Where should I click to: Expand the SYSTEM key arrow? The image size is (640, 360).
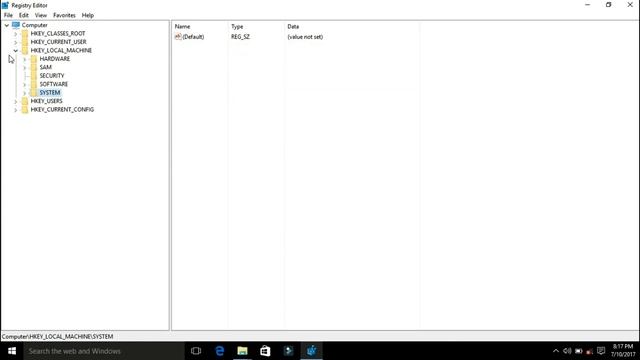coord(24,93)
